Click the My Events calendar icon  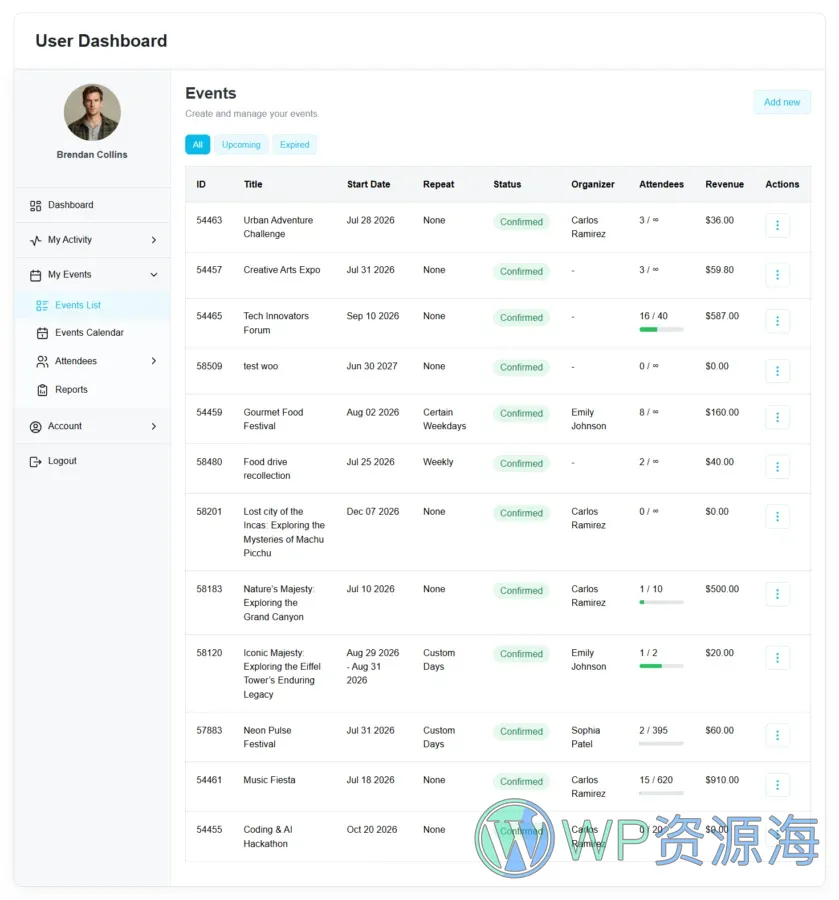pos(36,275)
